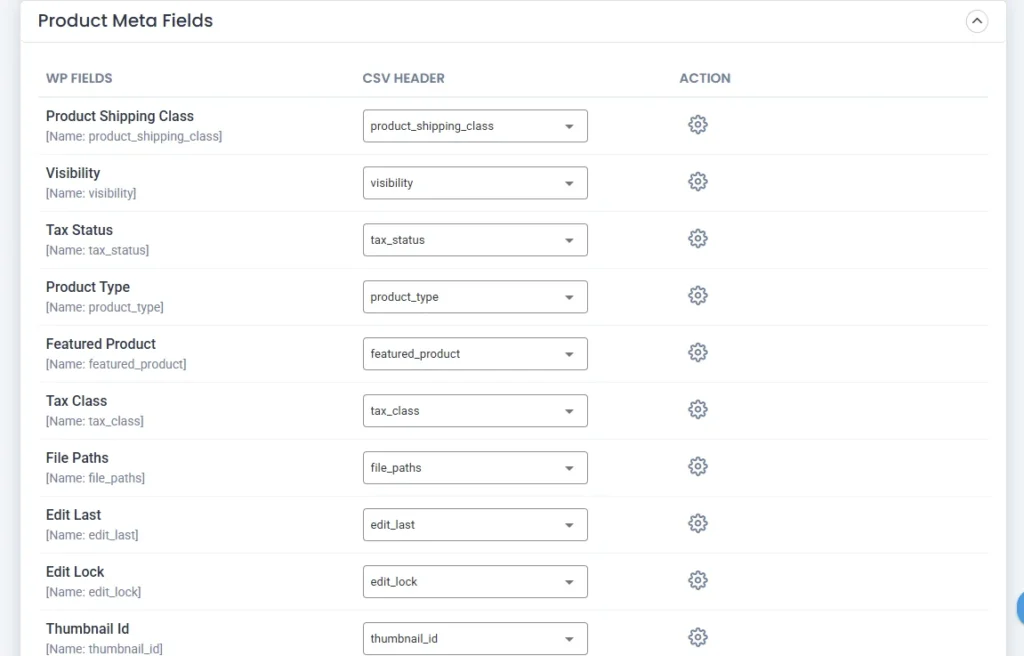Click the File Paths gear icon

[x=698, y=467]
